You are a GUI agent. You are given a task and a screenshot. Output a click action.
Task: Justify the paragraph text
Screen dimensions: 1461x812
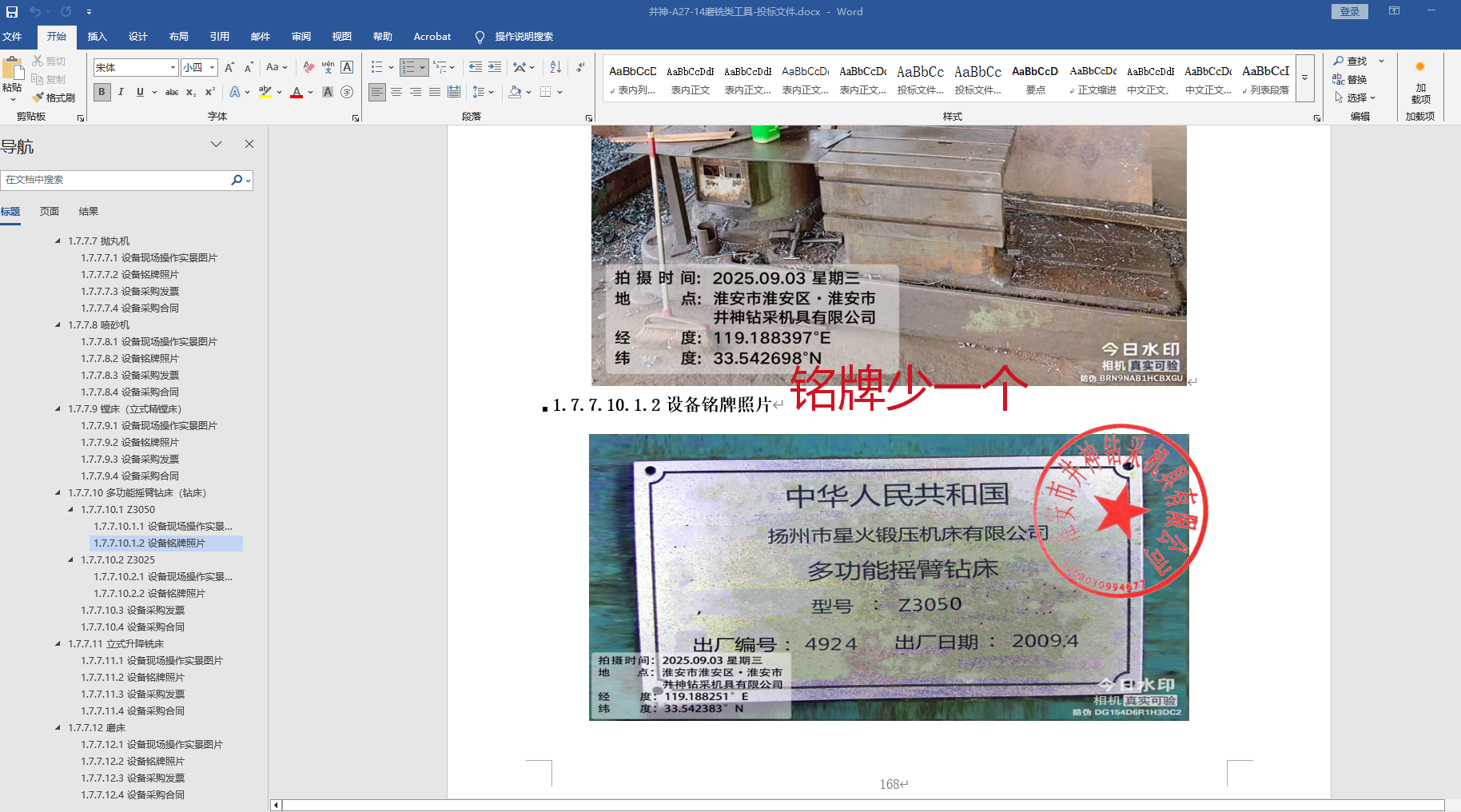pos(435,92)
